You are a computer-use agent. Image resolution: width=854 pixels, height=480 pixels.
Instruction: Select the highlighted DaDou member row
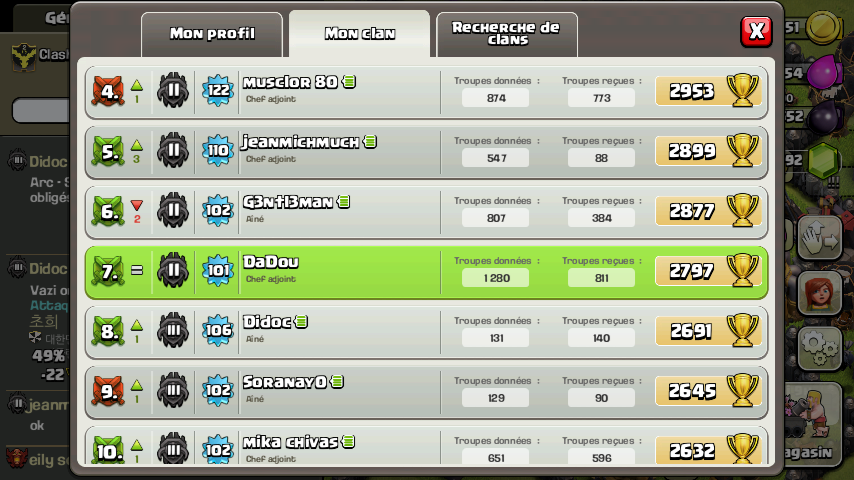tap(426, 271)
